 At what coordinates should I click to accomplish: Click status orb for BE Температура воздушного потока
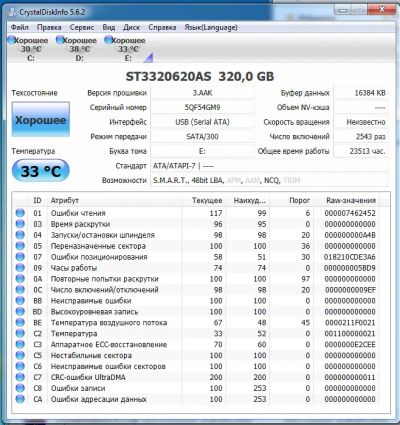tap(20, 323)
